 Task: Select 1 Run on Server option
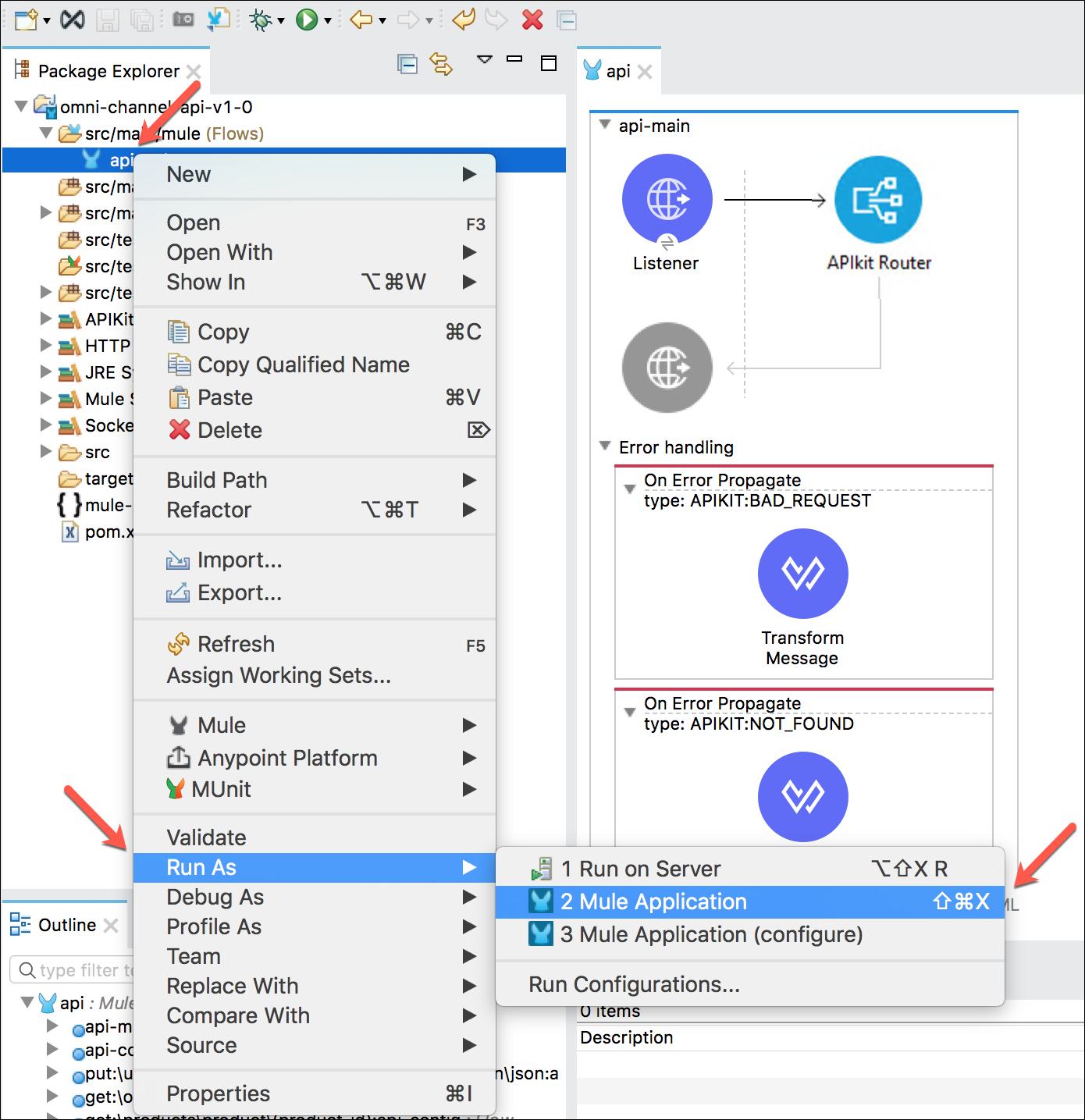pos(750,869)
